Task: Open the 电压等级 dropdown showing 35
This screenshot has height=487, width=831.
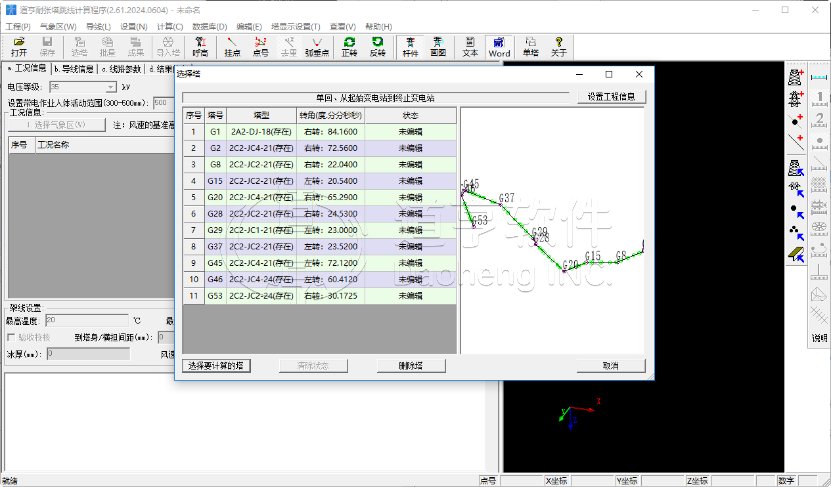Action: pos(83,87)
